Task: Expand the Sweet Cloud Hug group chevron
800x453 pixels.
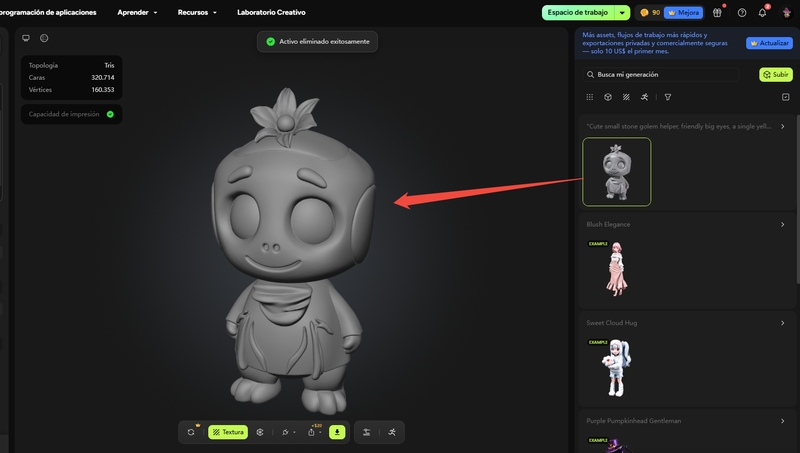Action: [x=783, y=323]
